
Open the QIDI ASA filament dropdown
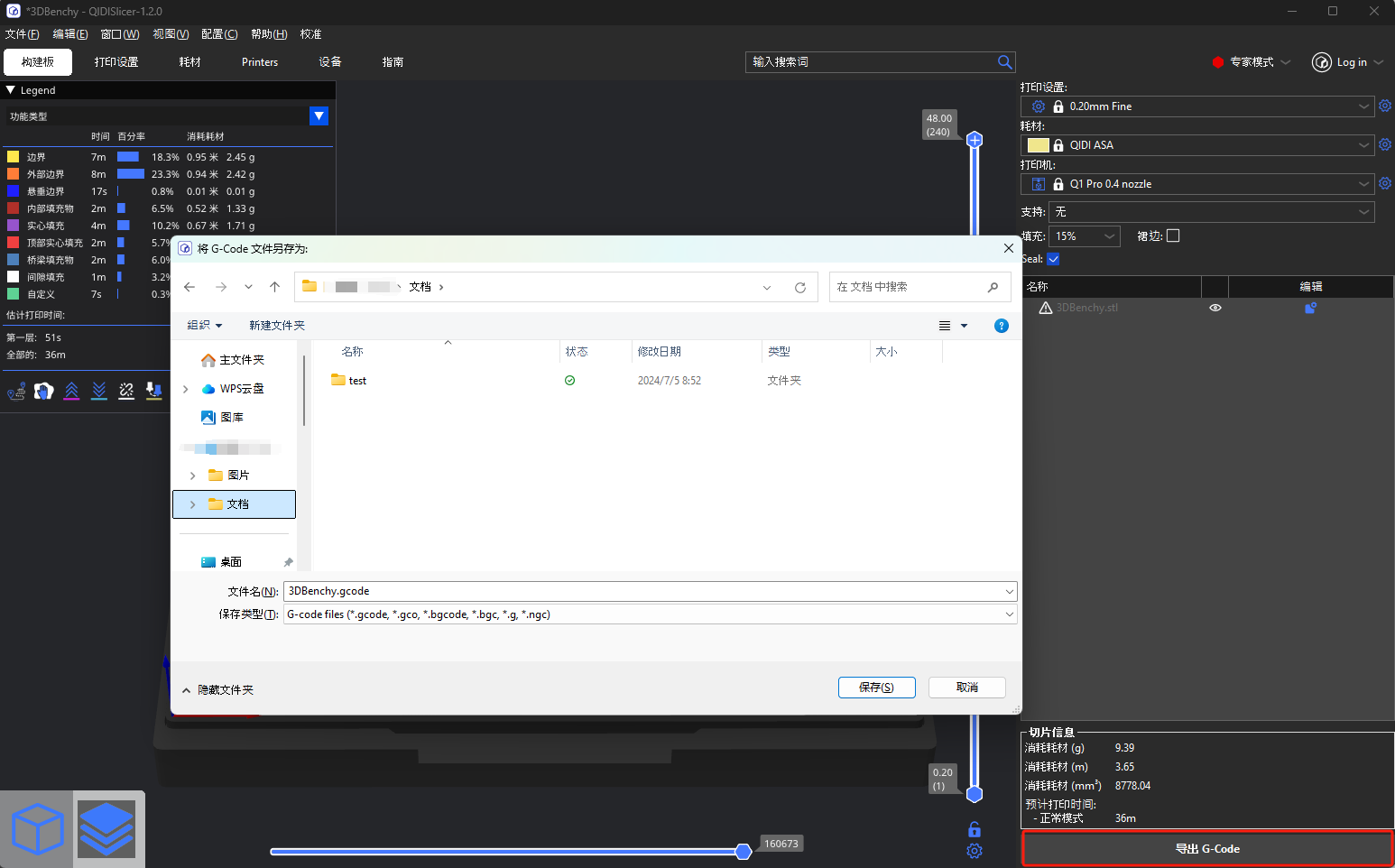tap(1363, 145)
